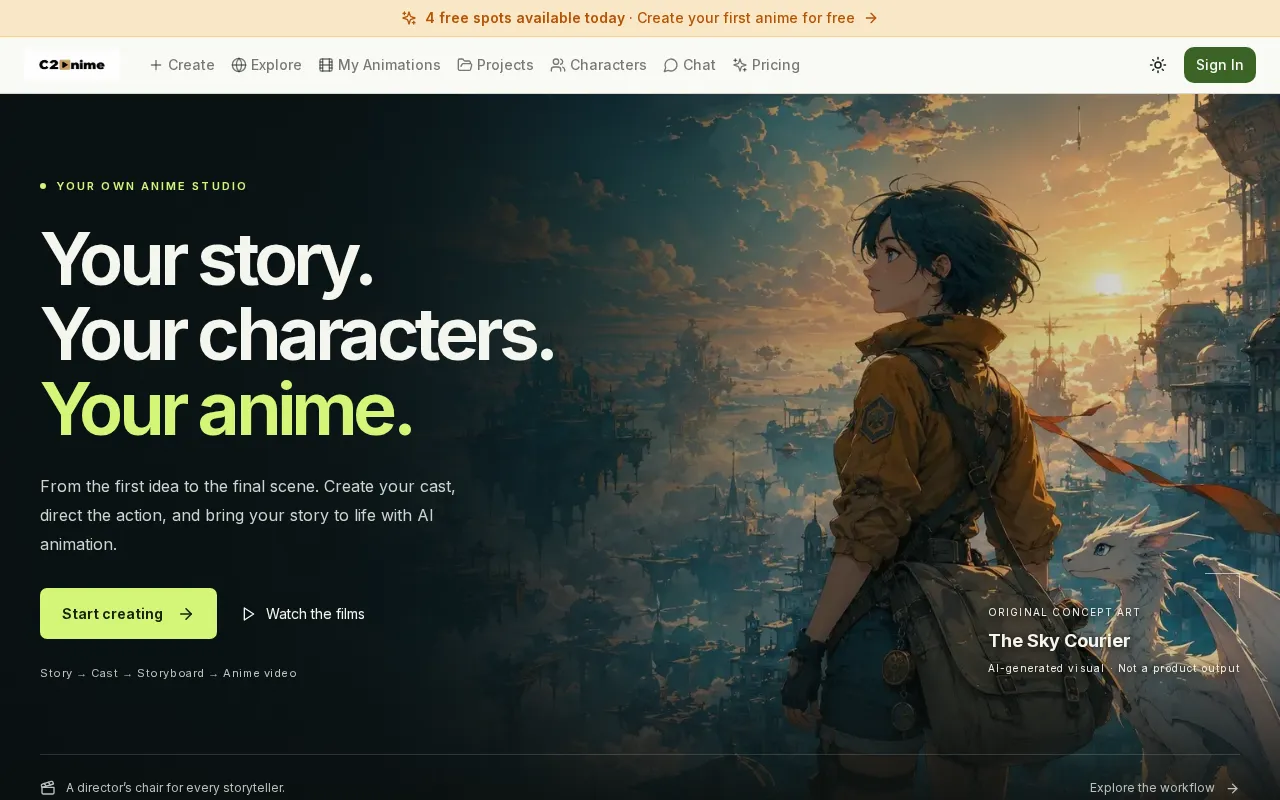1280x800 pixels.
Task: Click the plus icon beside Create
Action: coord(156,65)
